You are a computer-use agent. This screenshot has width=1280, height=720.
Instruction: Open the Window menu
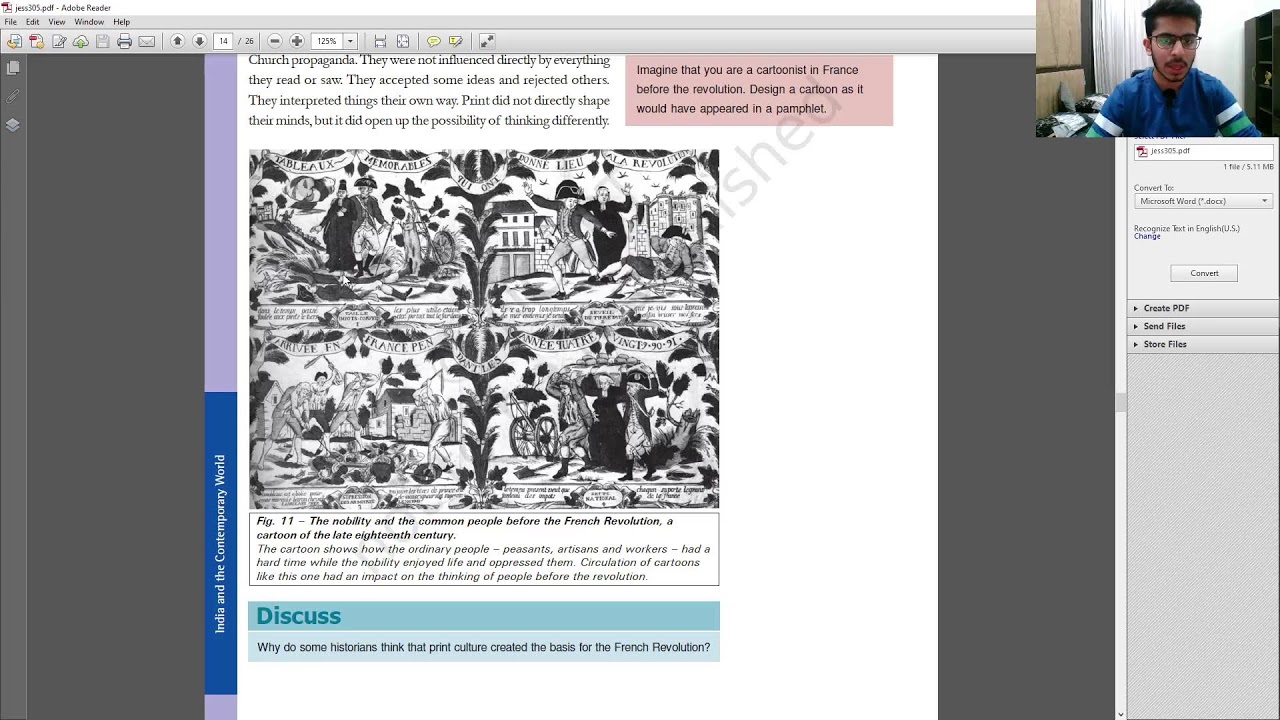pos(89,22)
